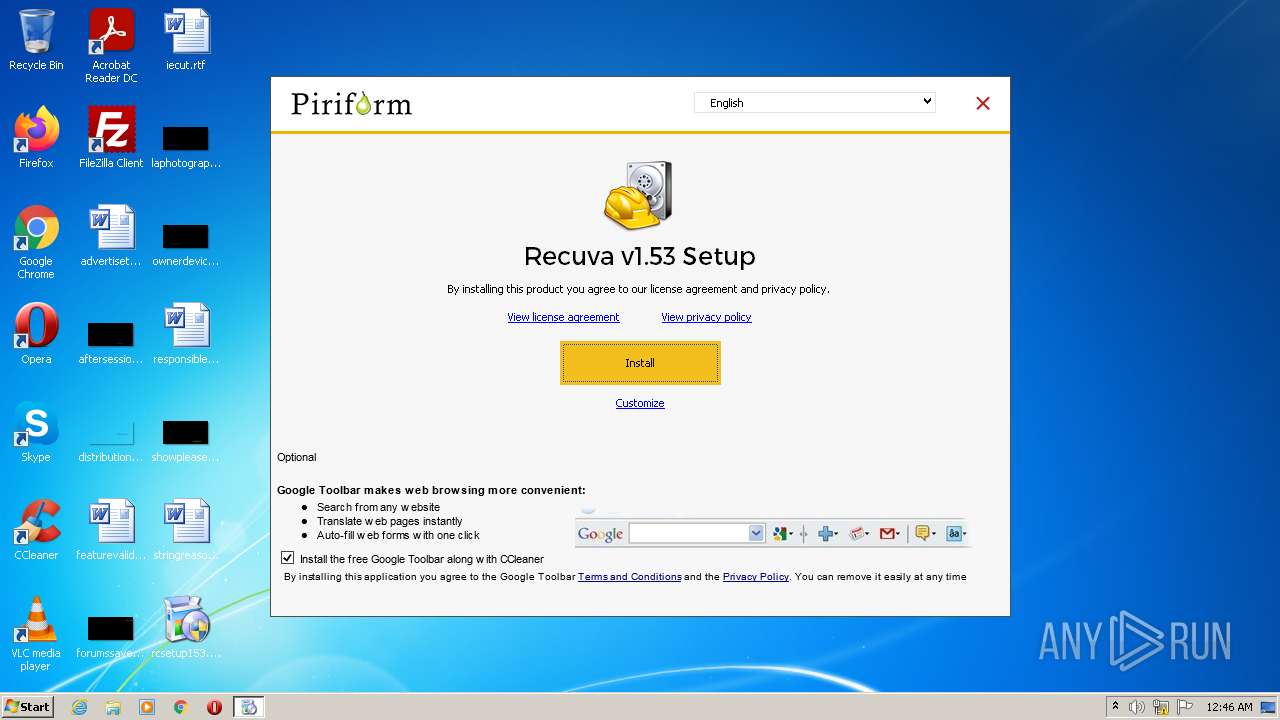The width and height of the screenshot is (1280, 720).
Task: Open the Skype desktop shortcut
Action: pyautogui.click(x=36, y=432)
